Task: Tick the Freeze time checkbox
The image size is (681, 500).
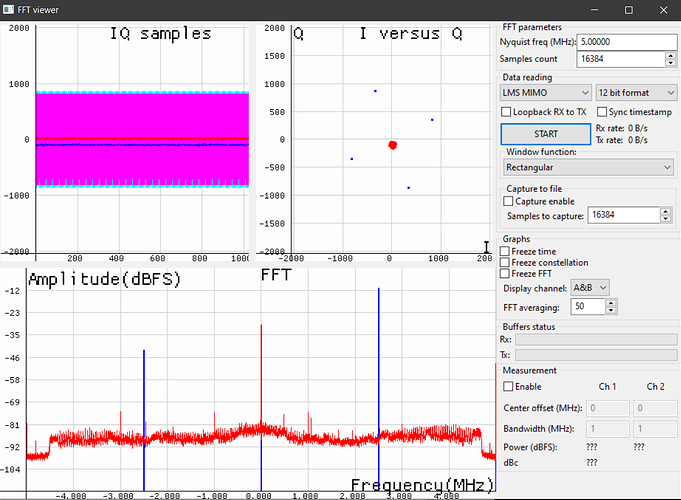Action: coord(504,251)
